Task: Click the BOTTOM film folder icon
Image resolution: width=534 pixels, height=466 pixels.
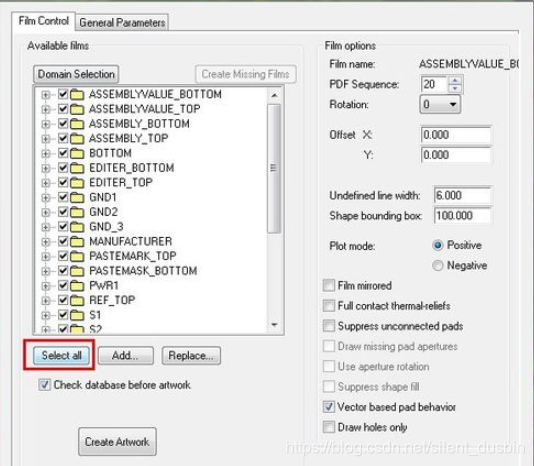Action: [77, 153]
